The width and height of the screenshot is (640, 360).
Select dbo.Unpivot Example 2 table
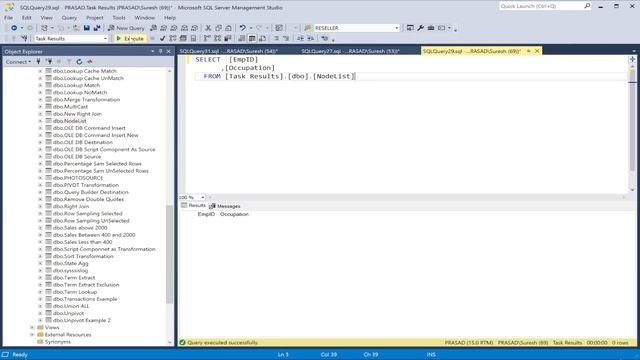tap(82, 320)
